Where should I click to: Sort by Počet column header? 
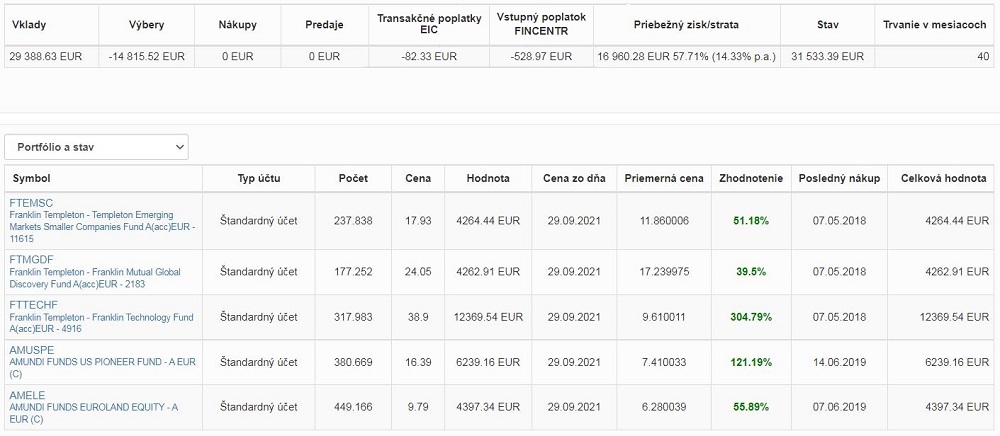pyautogui.click(x=353, y=178)
